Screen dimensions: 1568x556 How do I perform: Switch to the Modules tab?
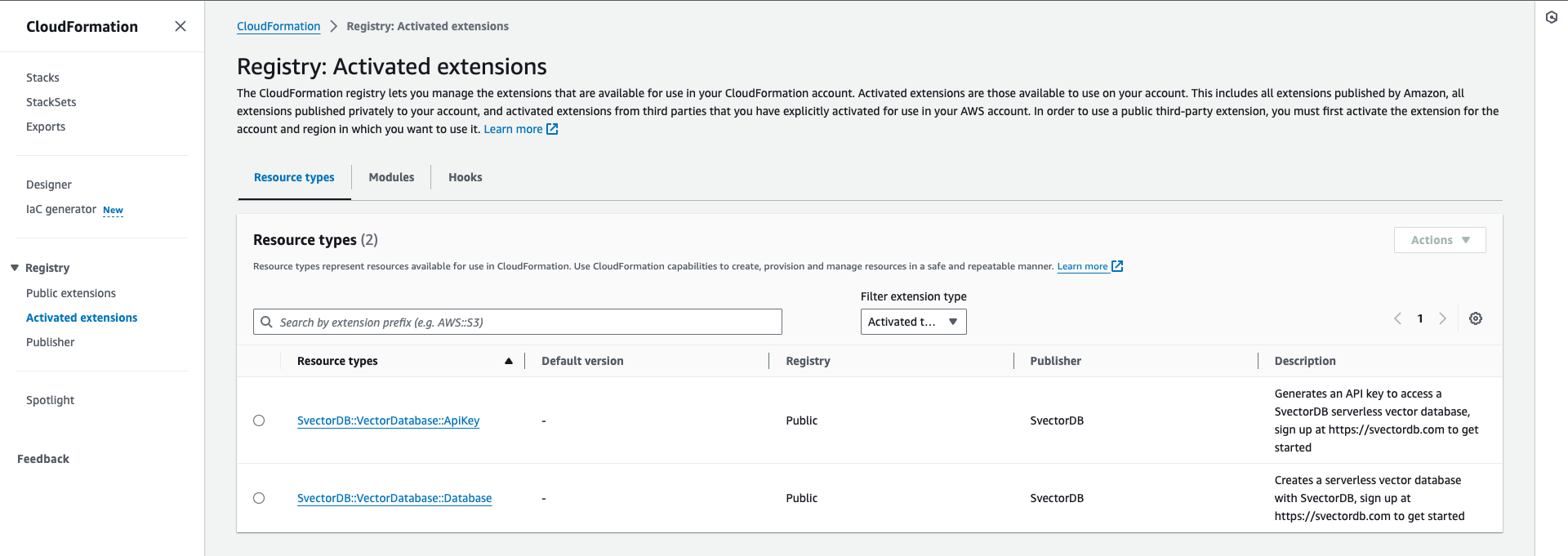[391, 177]
